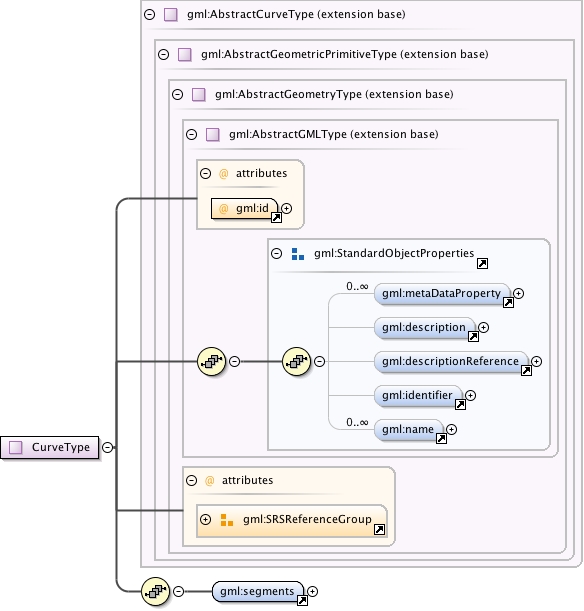Click the gml:AbstractCurveType (extension base) label
The height and width of the screenshot is (611, 584).
296,15
